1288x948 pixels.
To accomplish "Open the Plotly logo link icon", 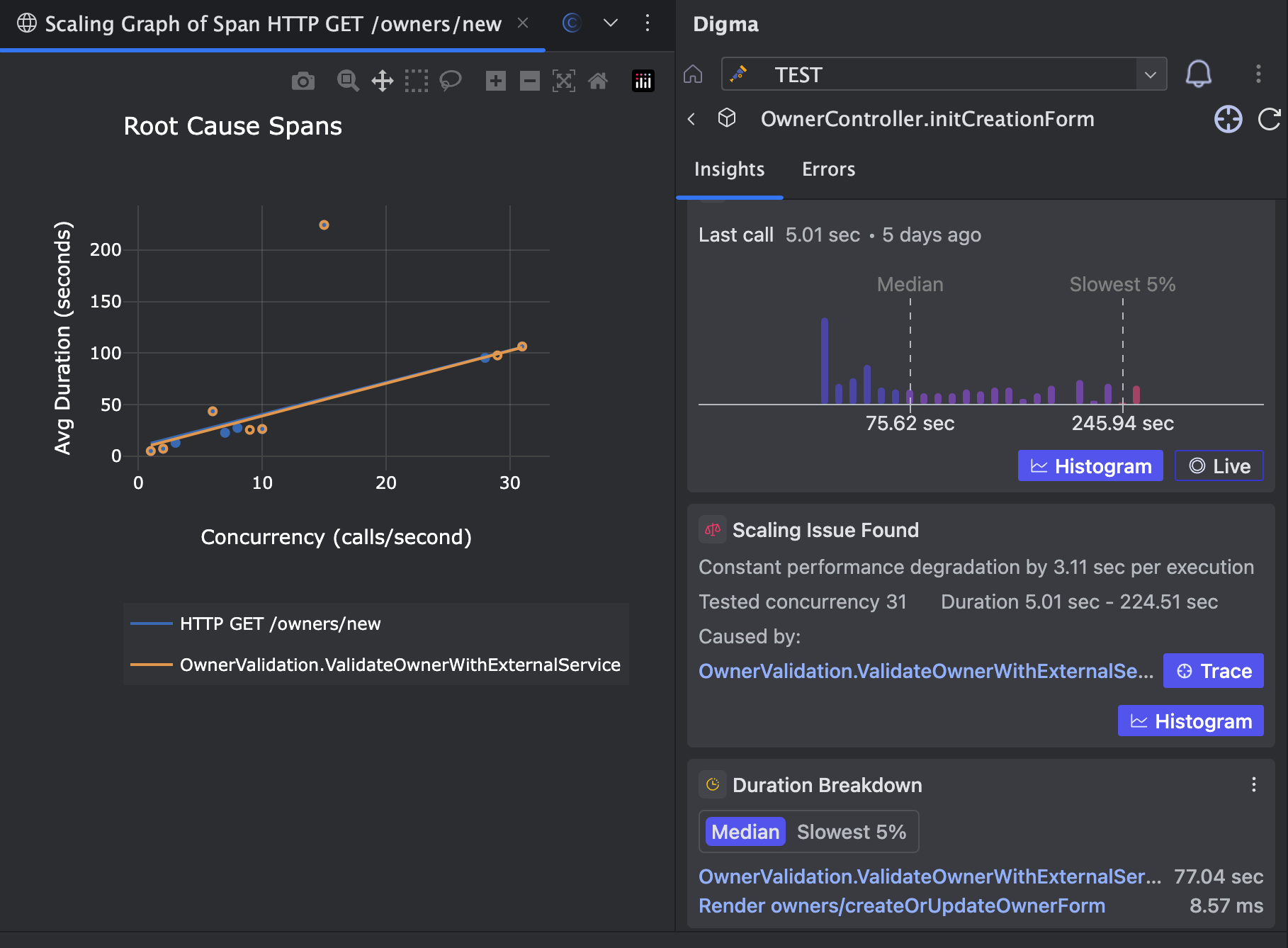I will pos(643,81).
